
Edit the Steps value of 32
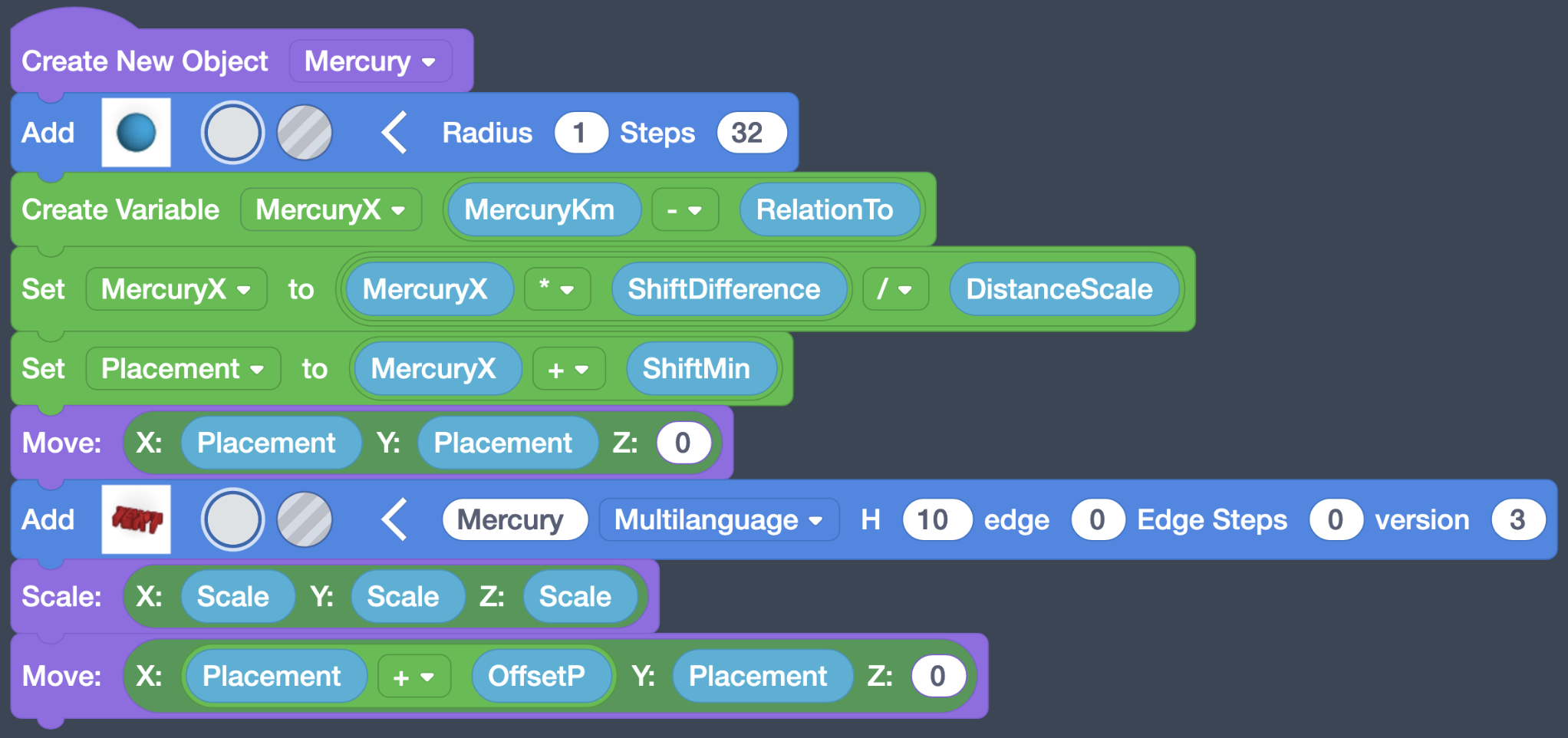[750, 132]
